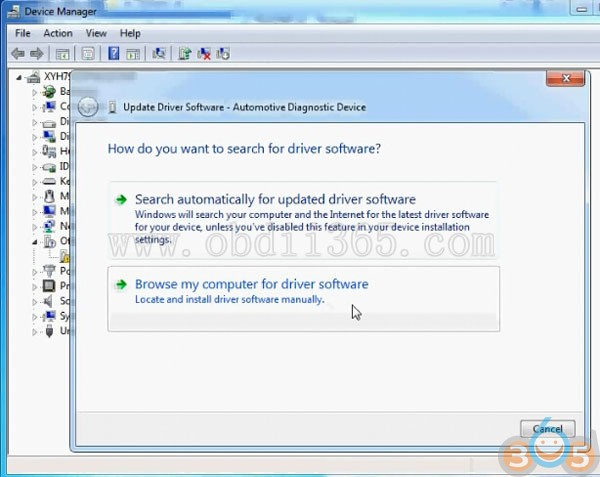Viewport: 600px width, 477px height.
Task: Expand the IDE controllers node arrow
Action: 34,167
